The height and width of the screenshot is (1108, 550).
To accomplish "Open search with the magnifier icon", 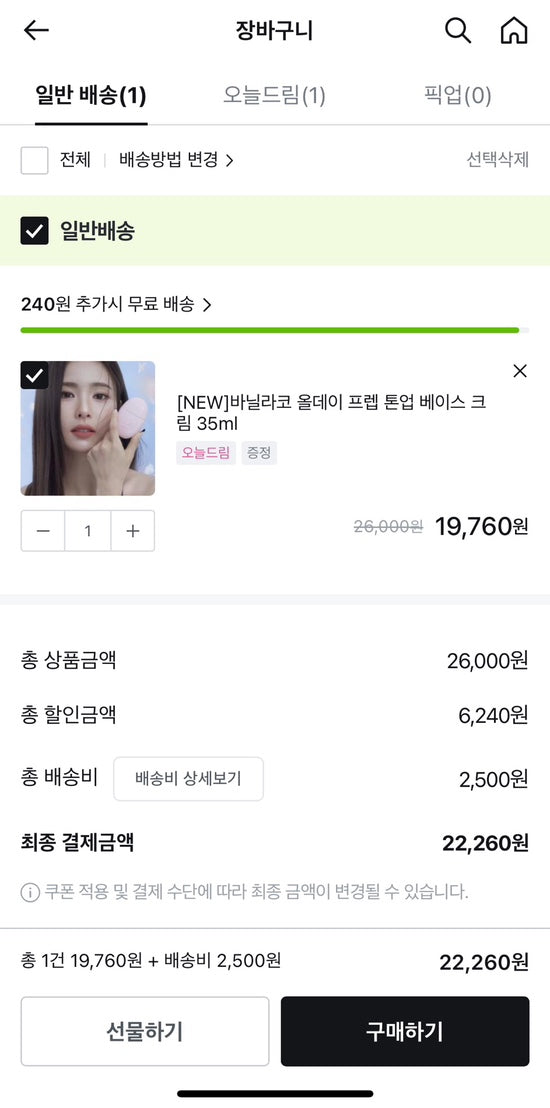I will (x=457, y=30).
